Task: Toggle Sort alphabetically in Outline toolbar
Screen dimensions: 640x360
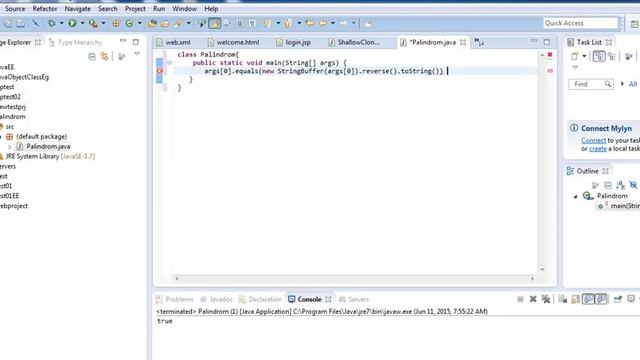Action: pos(620,185)
